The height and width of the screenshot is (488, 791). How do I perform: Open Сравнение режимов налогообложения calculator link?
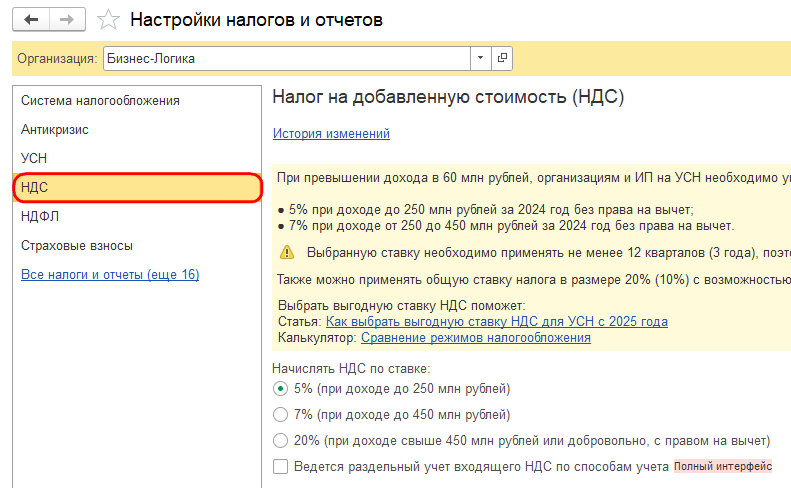tap(476, 338)
